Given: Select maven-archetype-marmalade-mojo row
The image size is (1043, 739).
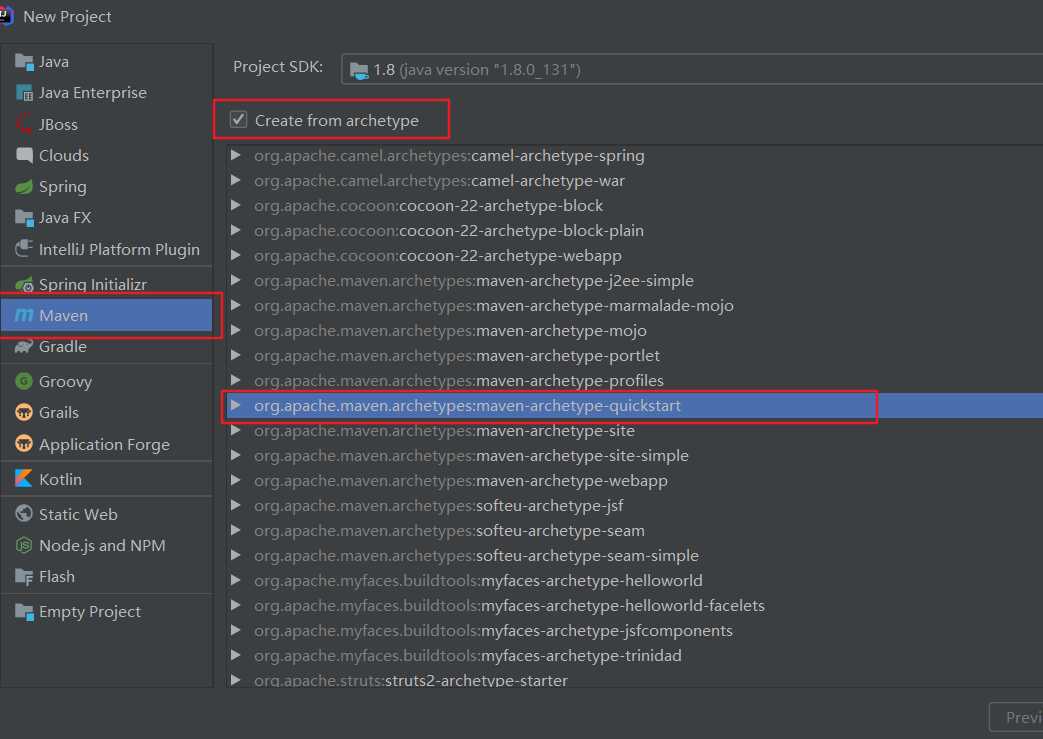Looking at the screenshot, I should pos(635,305).
